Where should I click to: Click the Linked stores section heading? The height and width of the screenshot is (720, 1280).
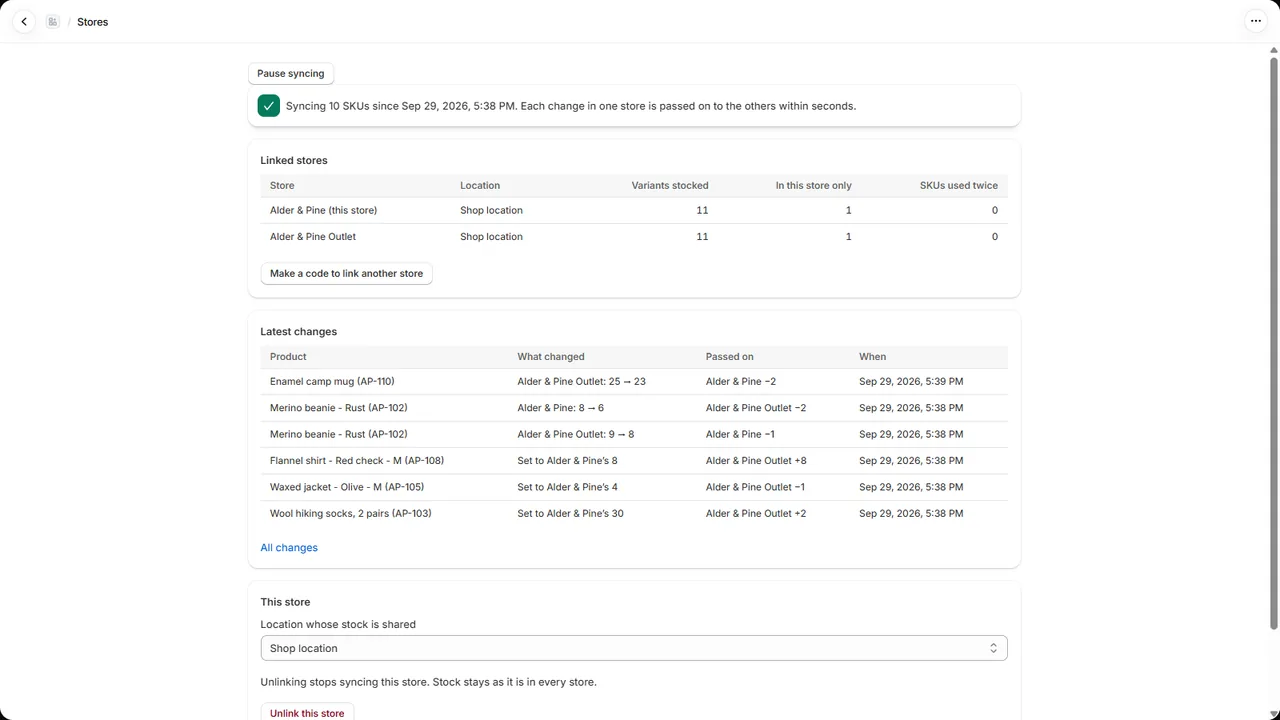pos(294,160)
